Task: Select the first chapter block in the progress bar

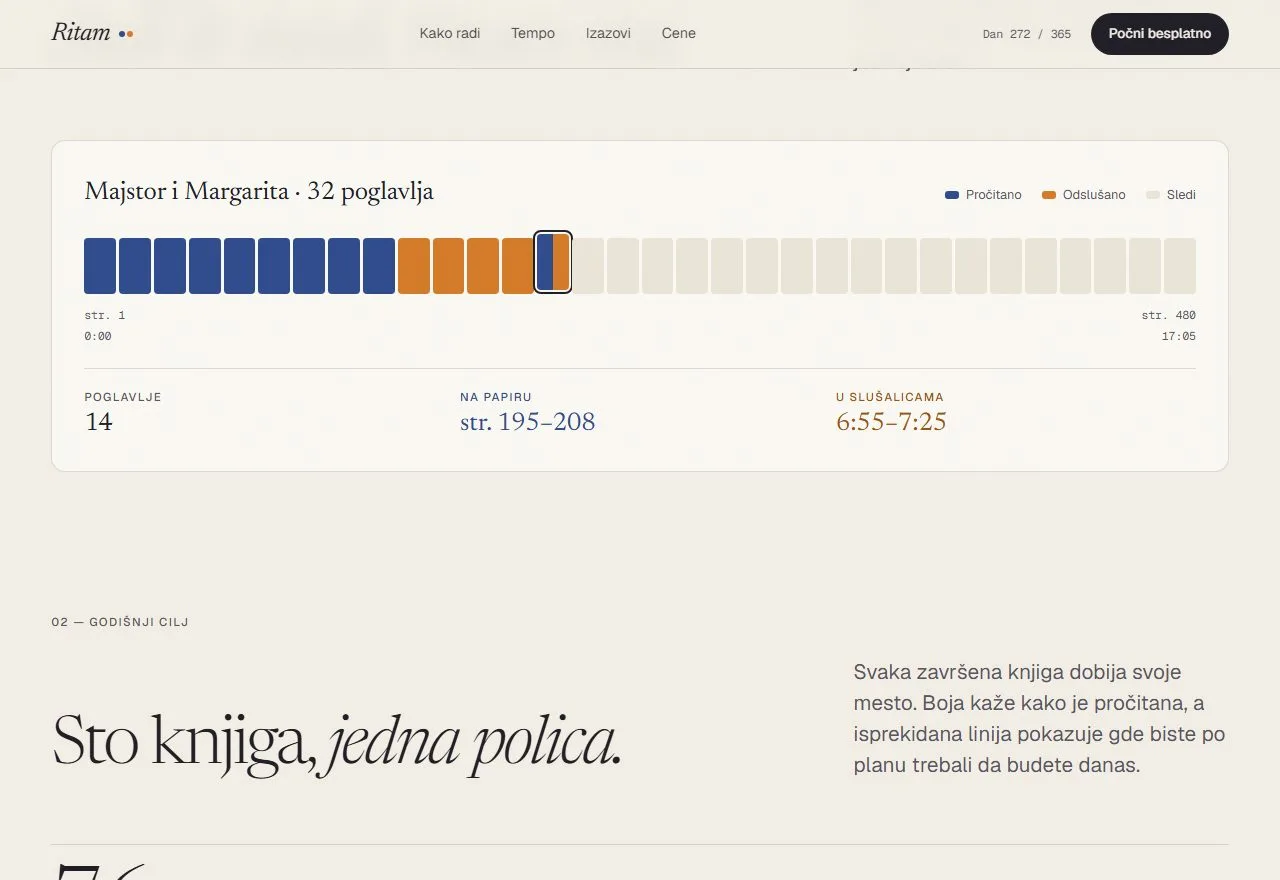Action: pos(100,266)
